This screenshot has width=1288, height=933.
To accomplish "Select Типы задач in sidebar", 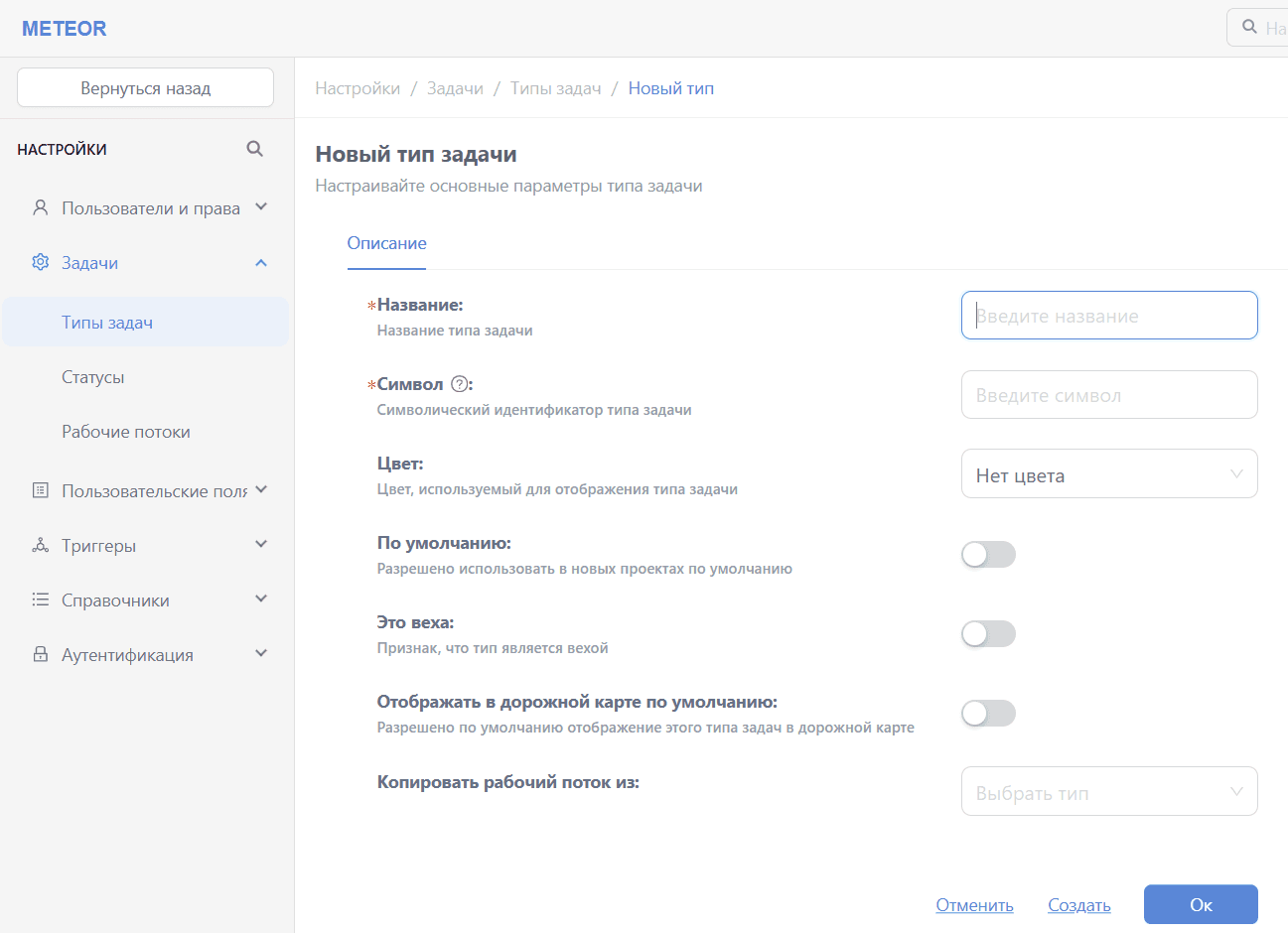I will pos(145,323).
